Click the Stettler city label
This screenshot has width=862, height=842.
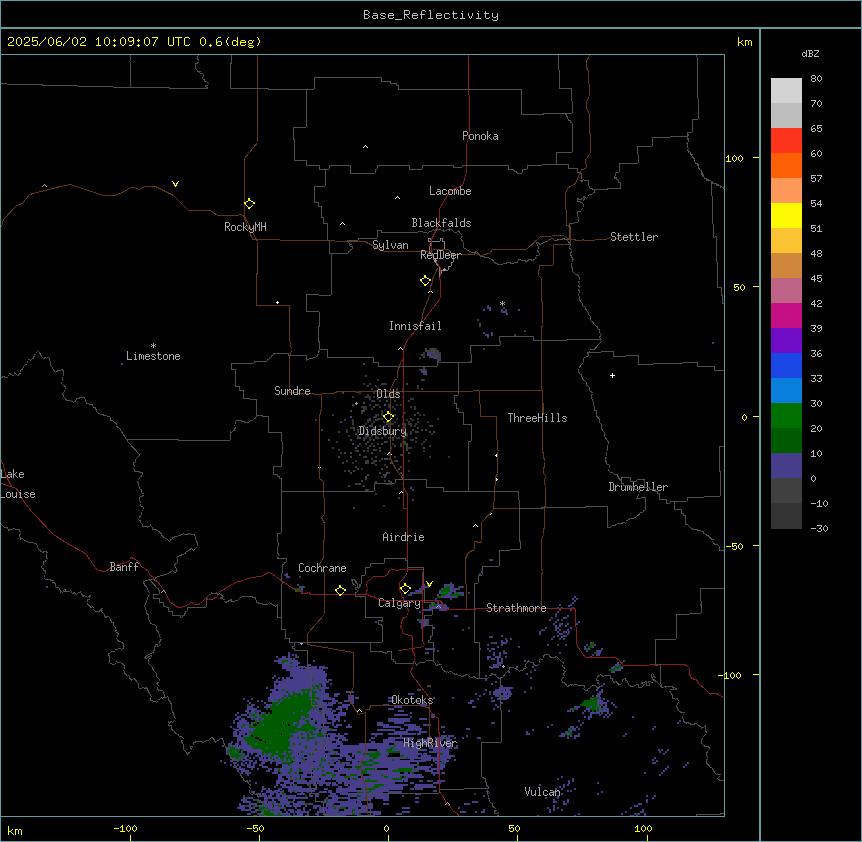pos(634,237)
